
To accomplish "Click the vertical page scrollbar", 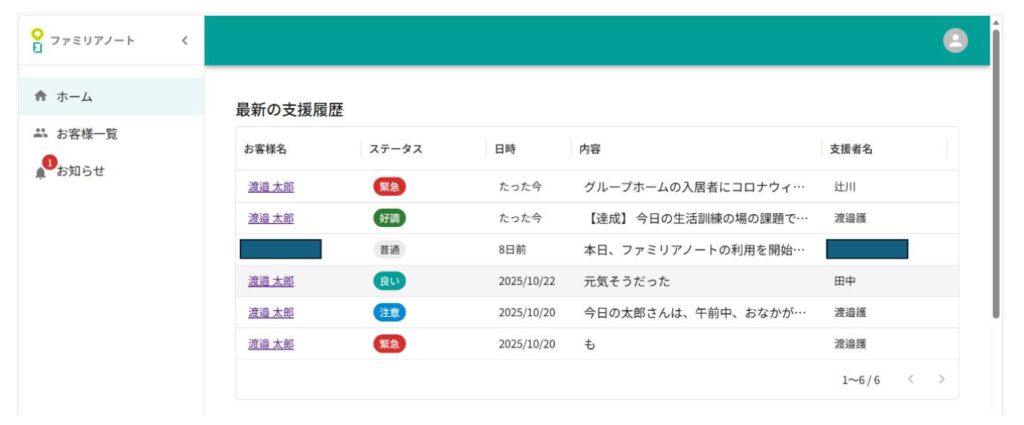I will pos(995,170).
